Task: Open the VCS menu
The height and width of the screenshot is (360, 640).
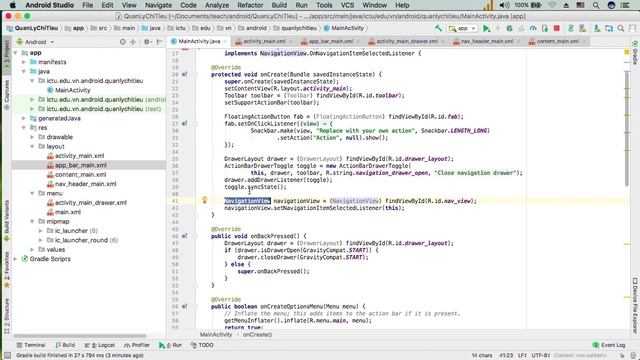Action: [x=347, y=5]
